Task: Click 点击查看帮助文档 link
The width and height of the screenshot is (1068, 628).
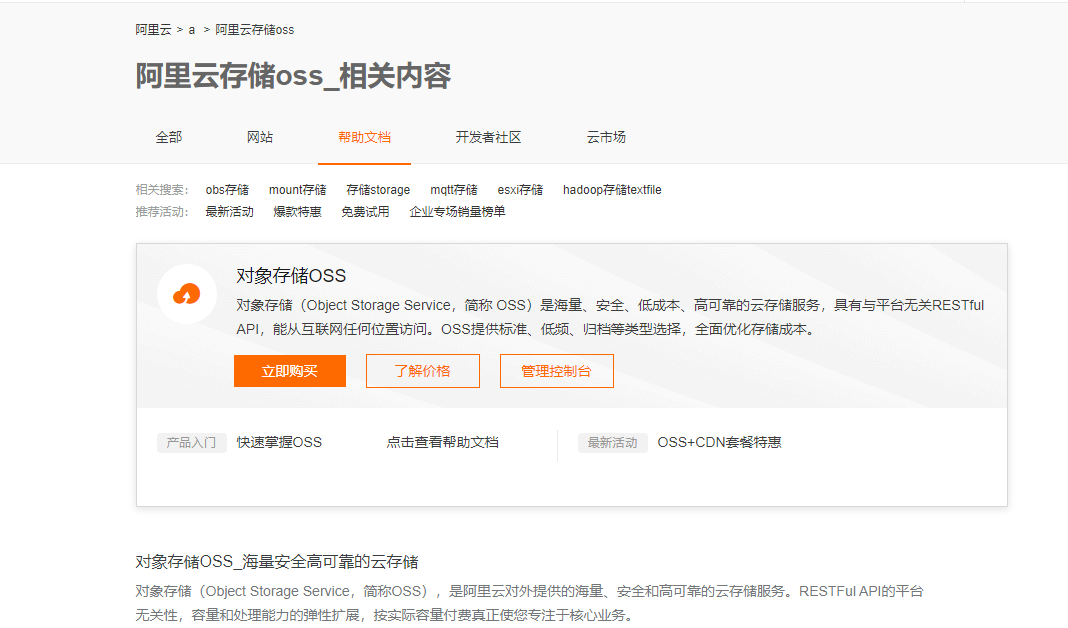Action: click(x=443, y=442)
